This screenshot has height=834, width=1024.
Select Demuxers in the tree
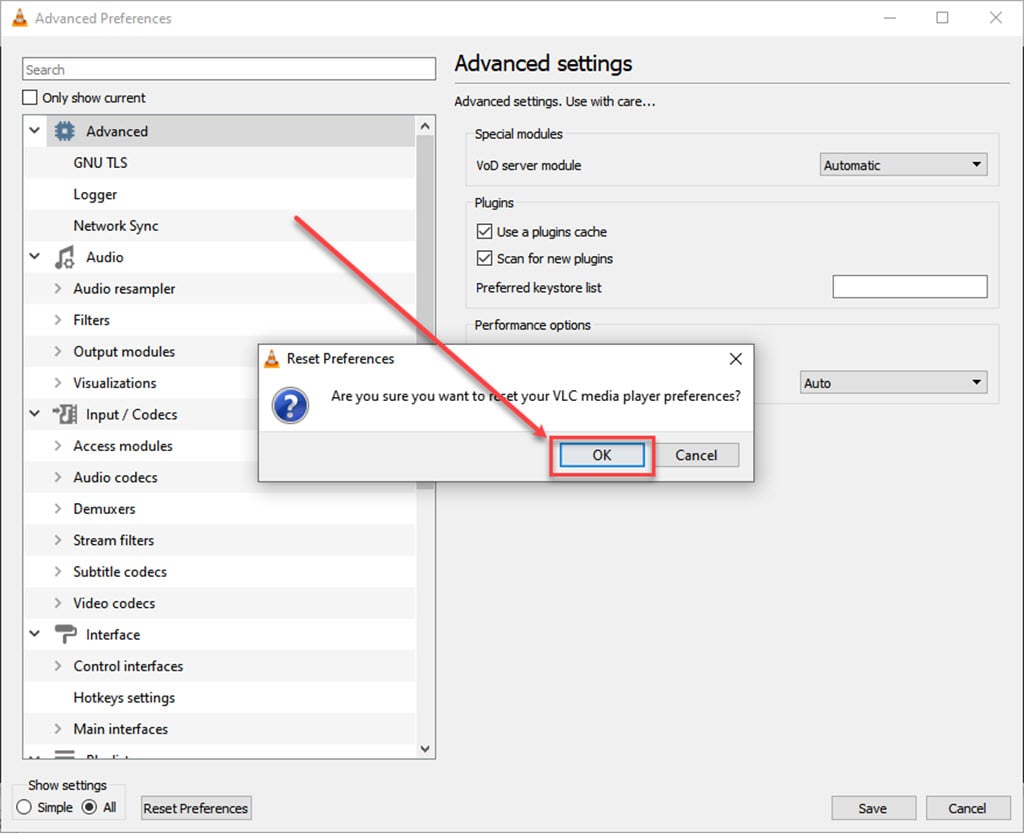pyautogui.click(x=104, y=509)
